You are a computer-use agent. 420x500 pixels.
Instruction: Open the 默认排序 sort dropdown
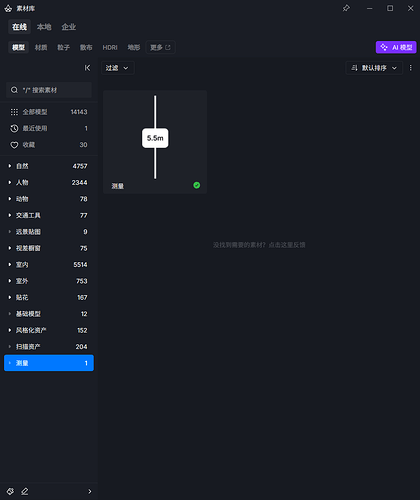coord(374,68)
